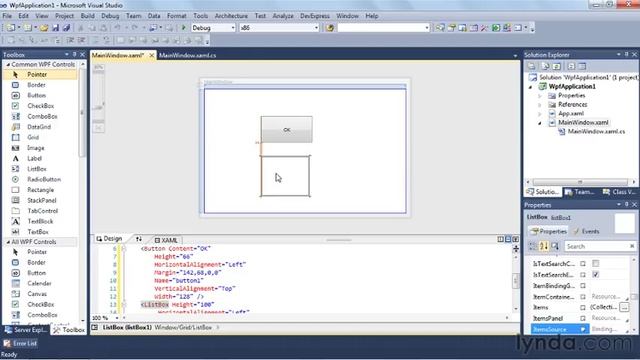640x360 pixels.
Task: Collapse the All WPF Controls group
Action: pos(8,242)
